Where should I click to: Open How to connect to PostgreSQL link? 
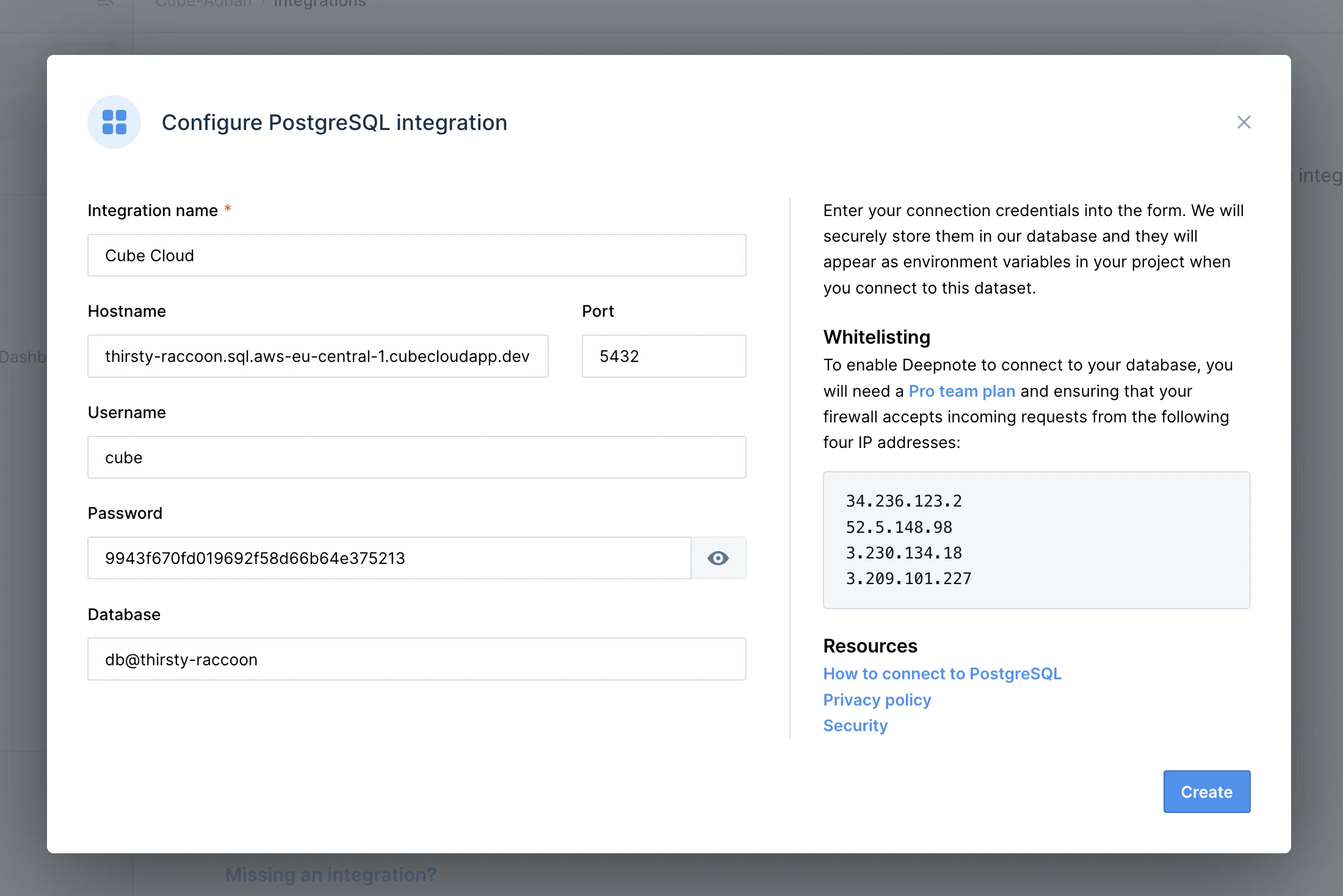pyautogui.click(x=942, y=674)
